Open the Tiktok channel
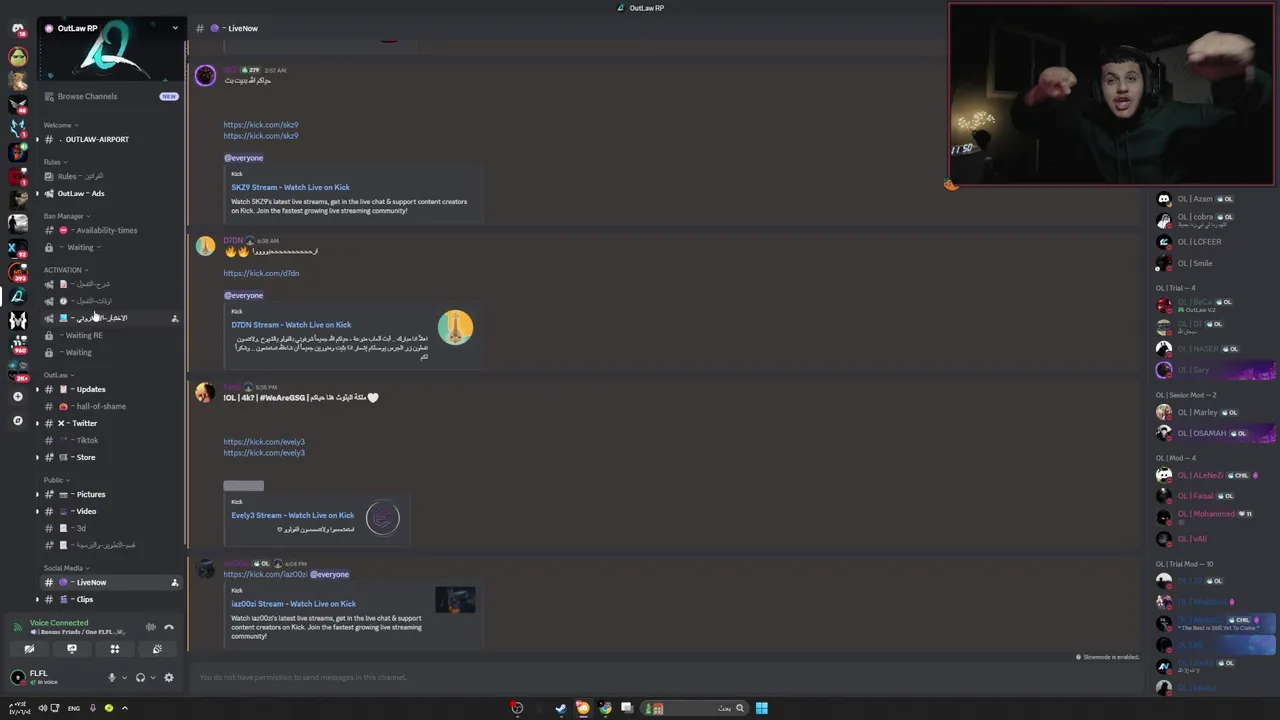The height and width of the screenshot is (720, 1280). 110,440
